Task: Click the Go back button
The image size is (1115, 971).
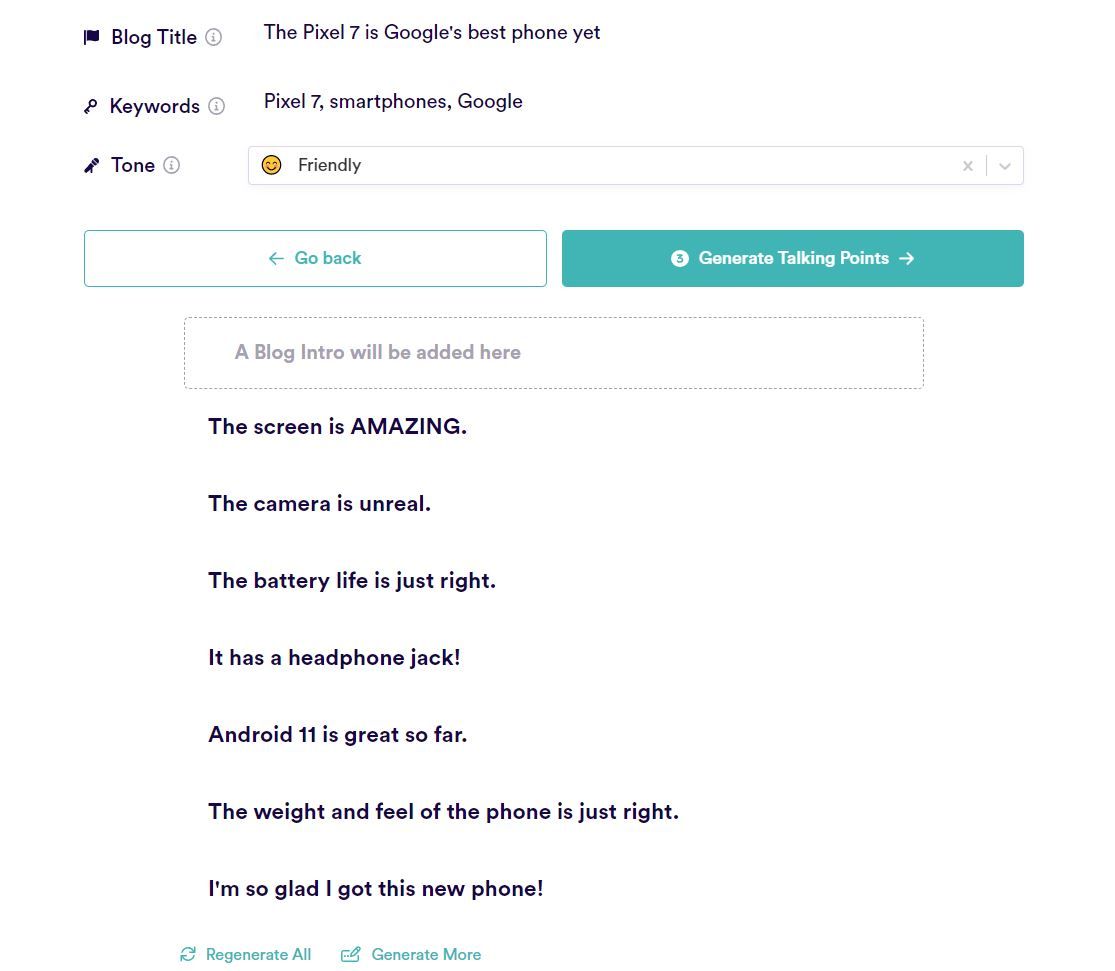Action: click(315, 258)
